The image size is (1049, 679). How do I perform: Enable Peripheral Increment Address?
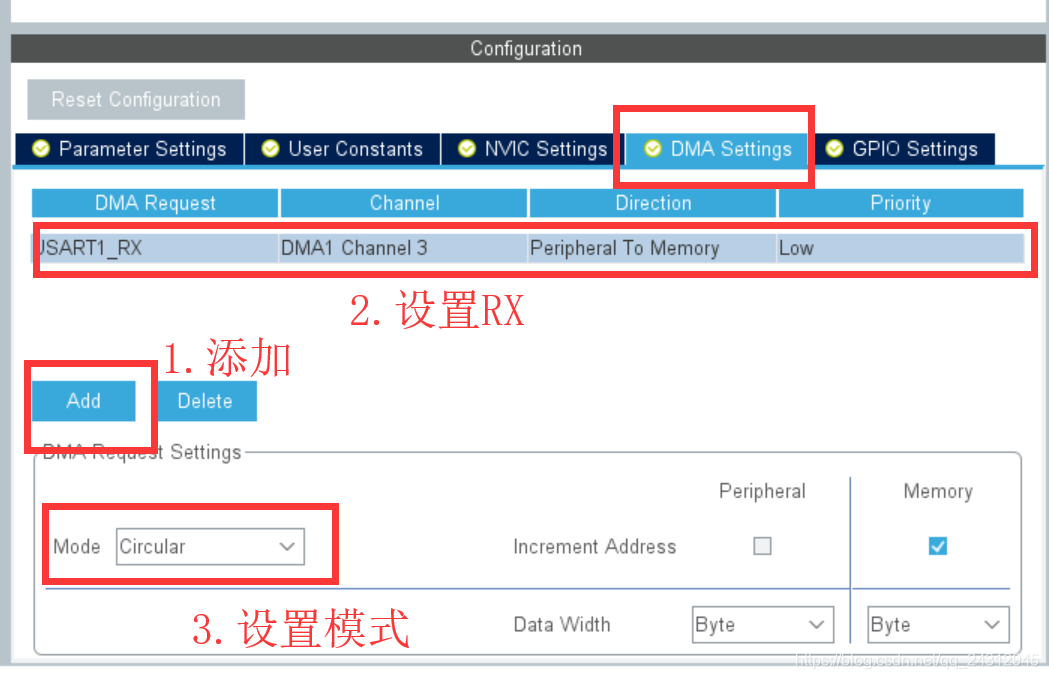(x=761, y=546)
